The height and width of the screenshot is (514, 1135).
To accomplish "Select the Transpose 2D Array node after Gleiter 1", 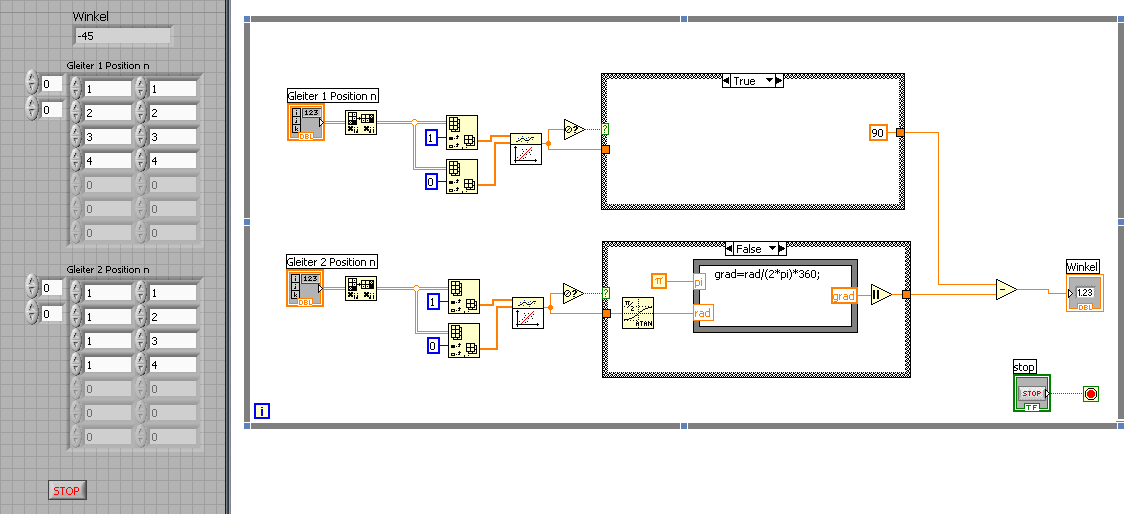I will (x=360, y=122).
